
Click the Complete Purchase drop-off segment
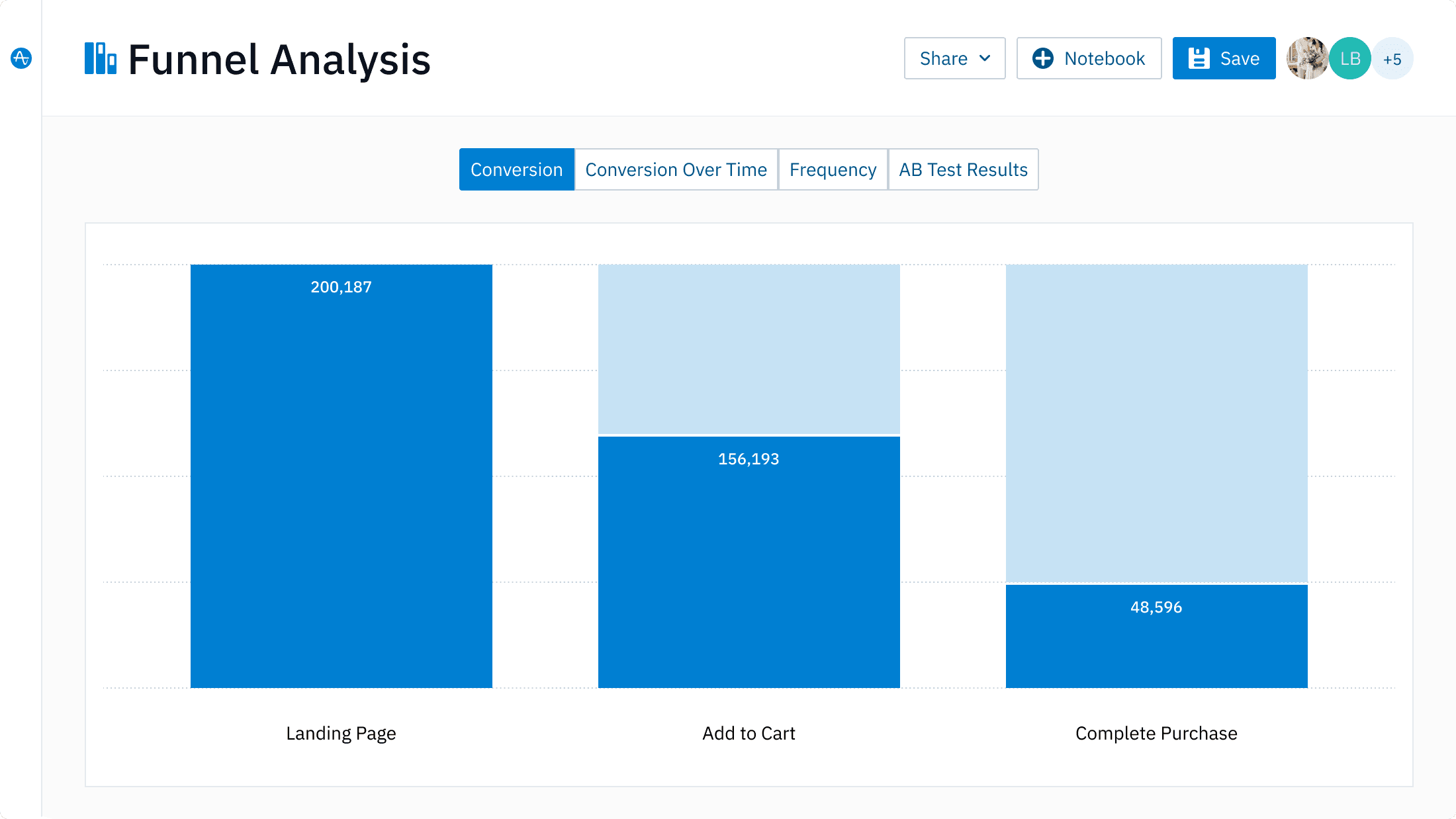1156,423
